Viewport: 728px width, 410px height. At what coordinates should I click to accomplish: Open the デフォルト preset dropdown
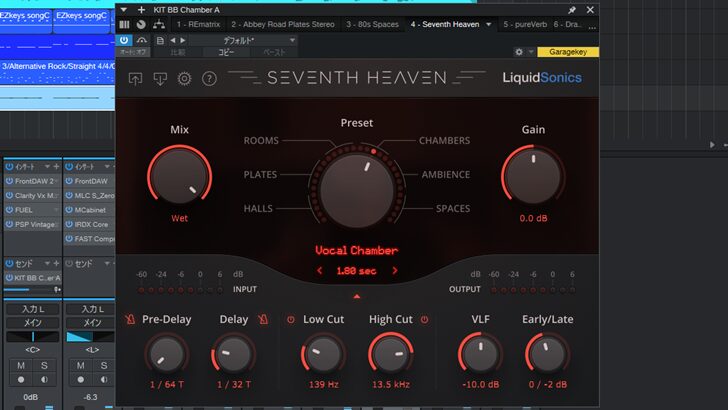[242, 40]
